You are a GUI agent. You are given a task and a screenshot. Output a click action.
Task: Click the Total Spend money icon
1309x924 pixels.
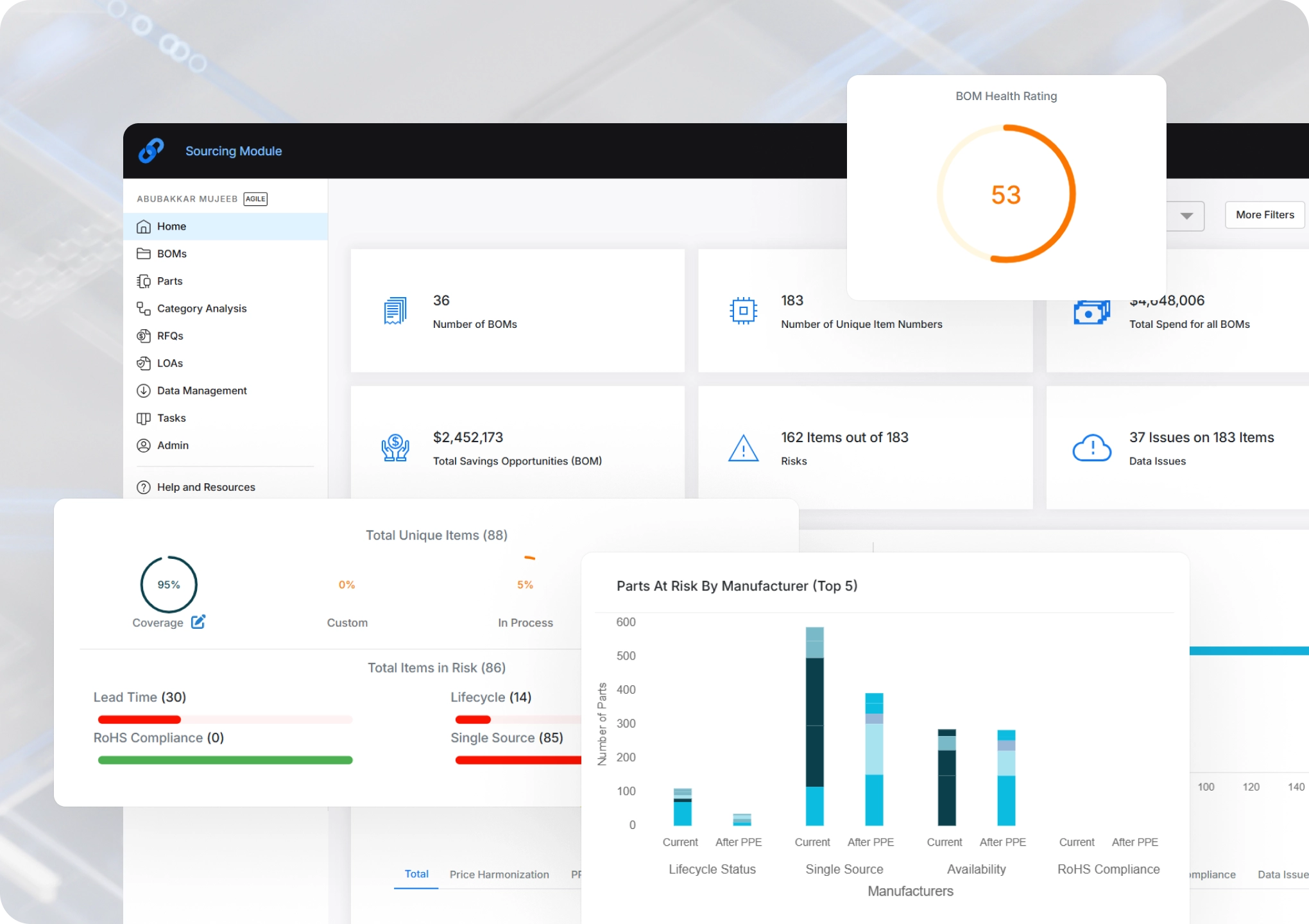pos(1091,312)
